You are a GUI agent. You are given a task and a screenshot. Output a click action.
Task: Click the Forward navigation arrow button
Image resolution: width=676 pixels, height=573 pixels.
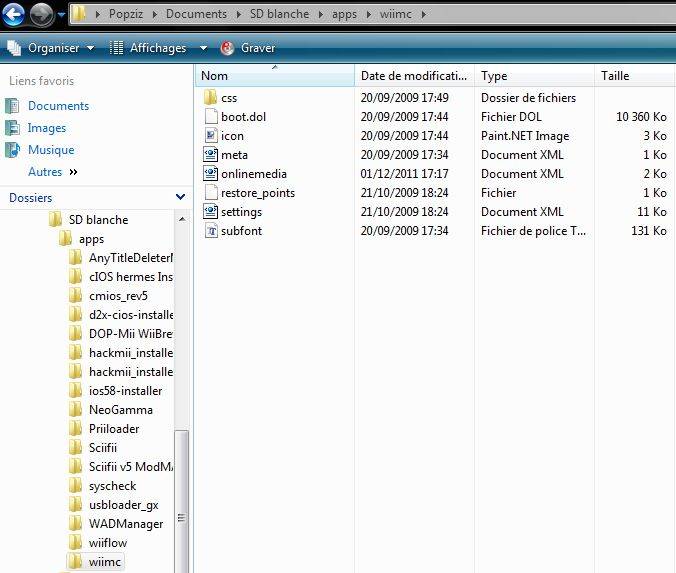tap(41, 14)
